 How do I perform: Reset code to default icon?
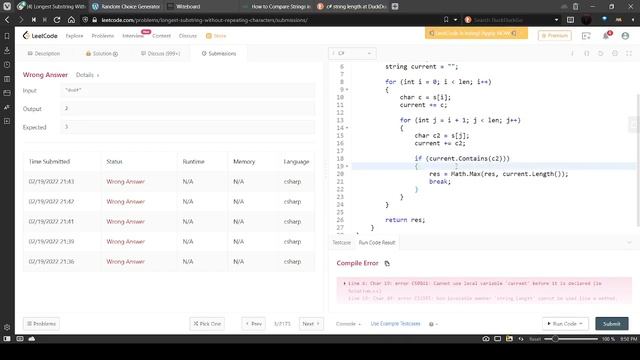(600, 53)
